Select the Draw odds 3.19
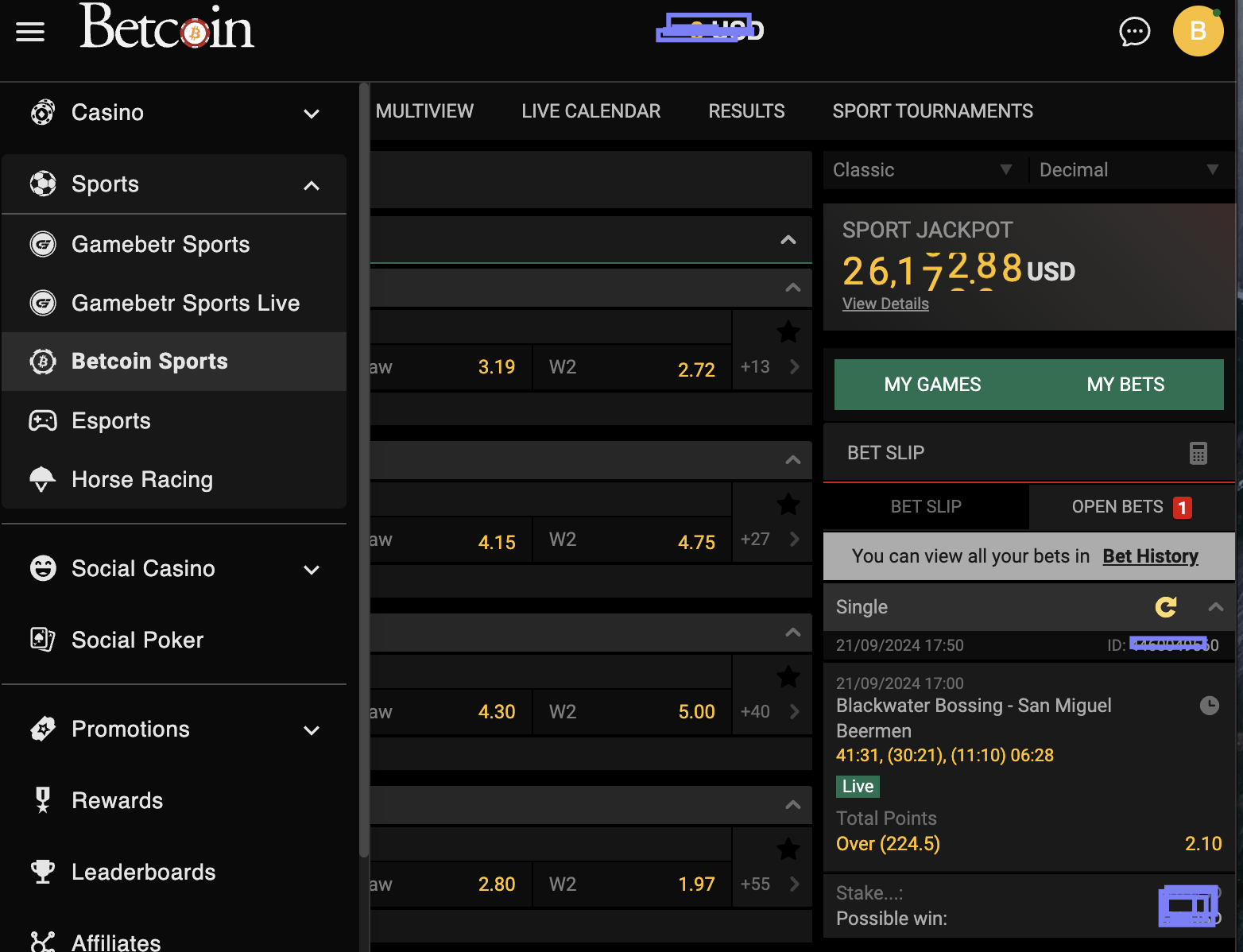 (x=451, y=367)
